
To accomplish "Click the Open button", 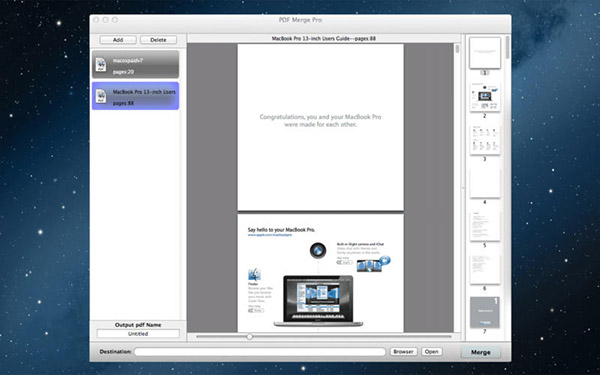I will tap(432, 352).
